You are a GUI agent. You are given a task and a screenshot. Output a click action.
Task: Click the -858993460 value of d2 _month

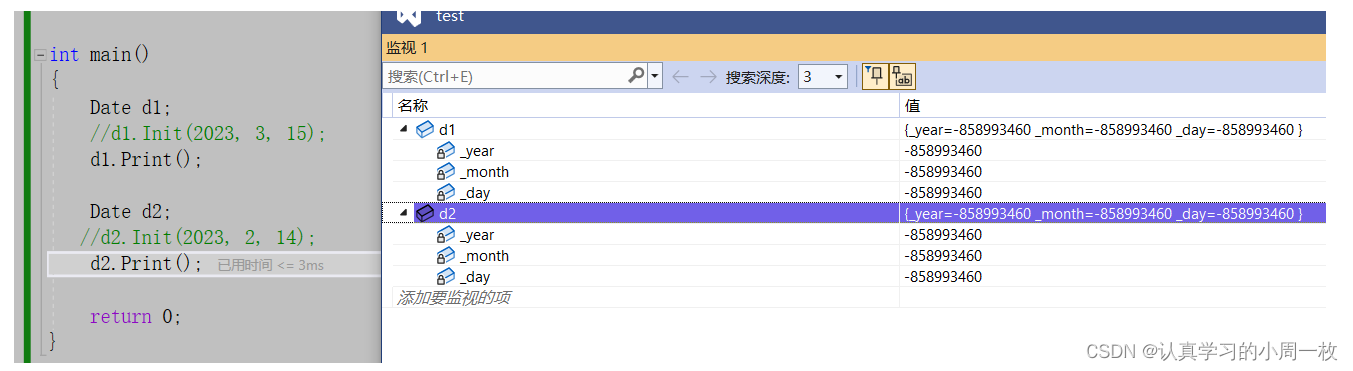(943, 256)
